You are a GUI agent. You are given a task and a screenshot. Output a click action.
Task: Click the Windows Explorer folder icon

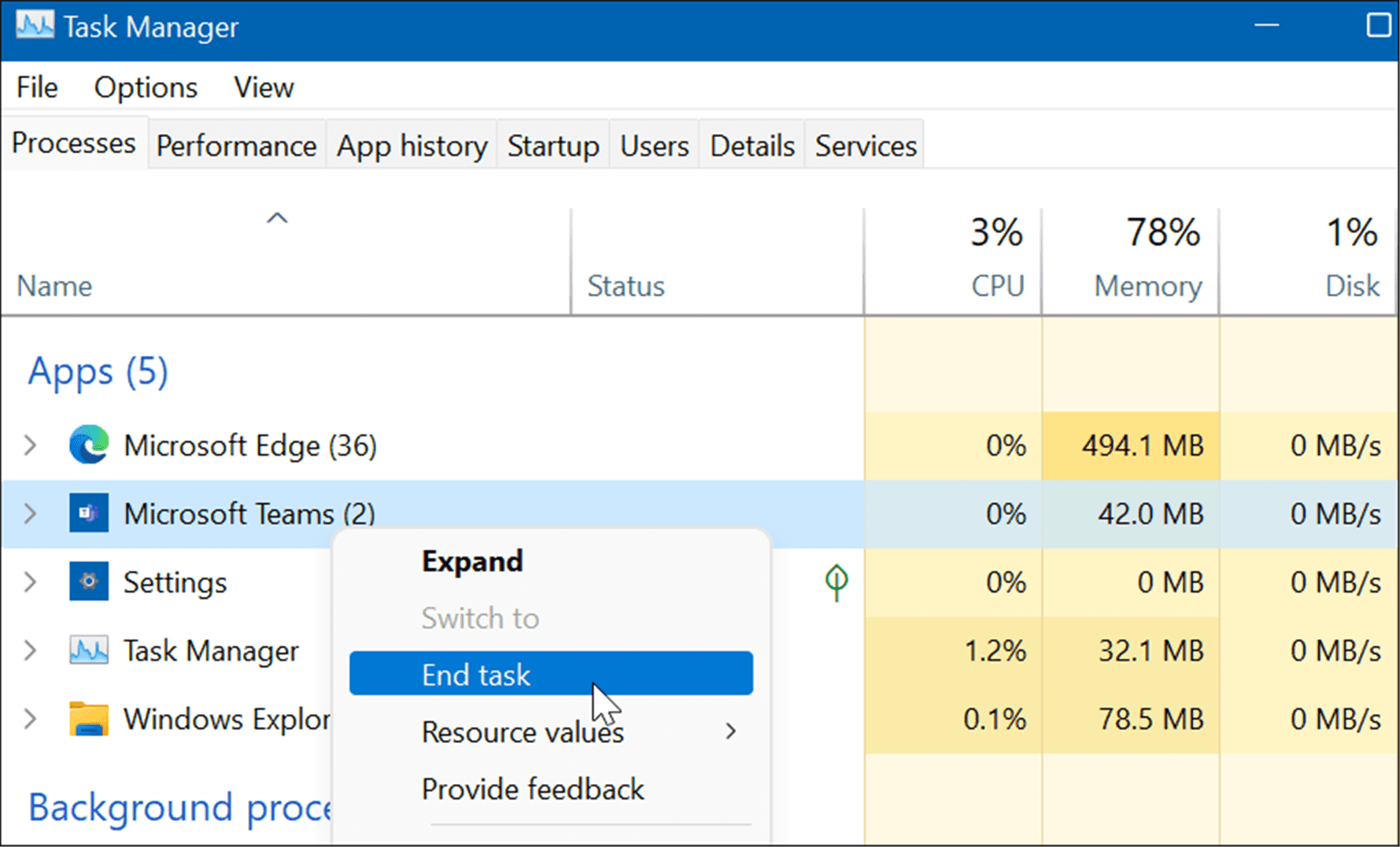pos(88,719)
